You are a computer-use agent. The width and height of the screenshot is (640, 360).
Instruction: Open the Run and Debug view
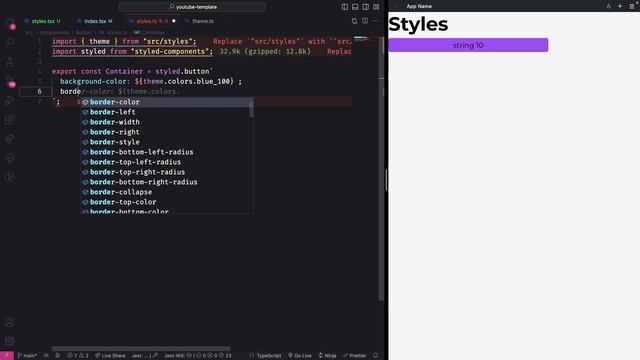click(10, 100)
